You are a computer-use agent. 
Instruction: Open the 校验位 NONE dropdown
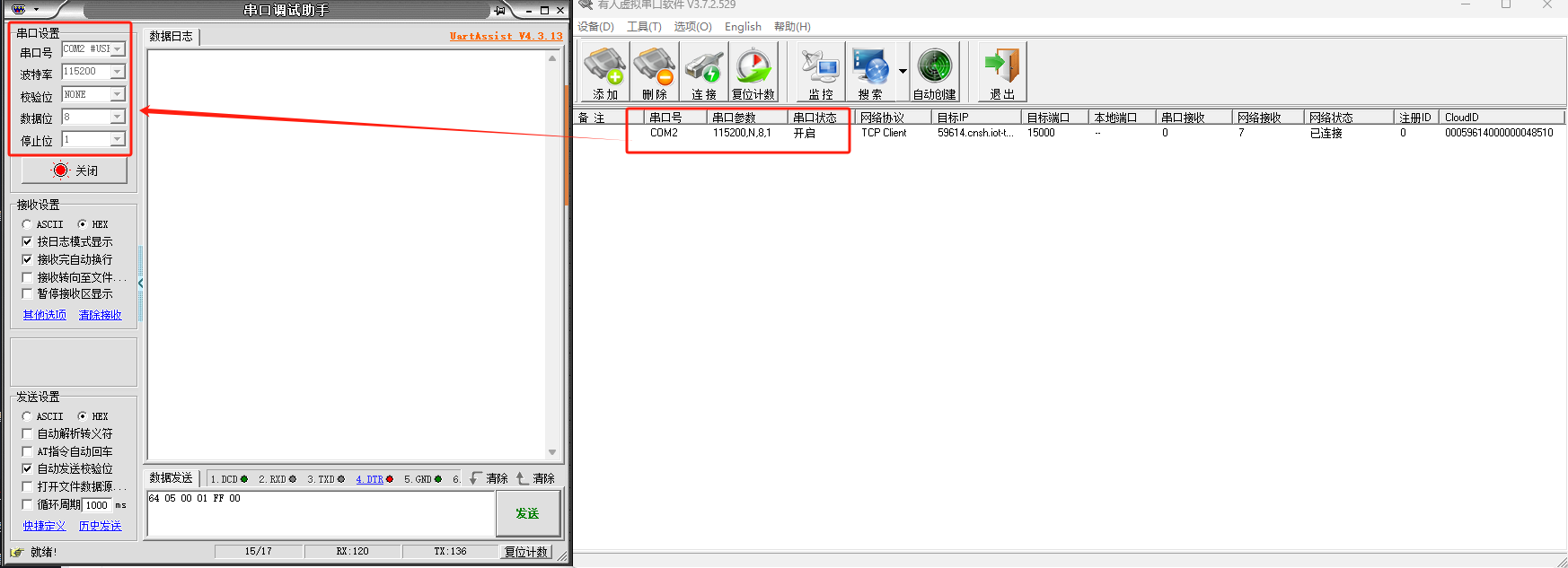118,94
